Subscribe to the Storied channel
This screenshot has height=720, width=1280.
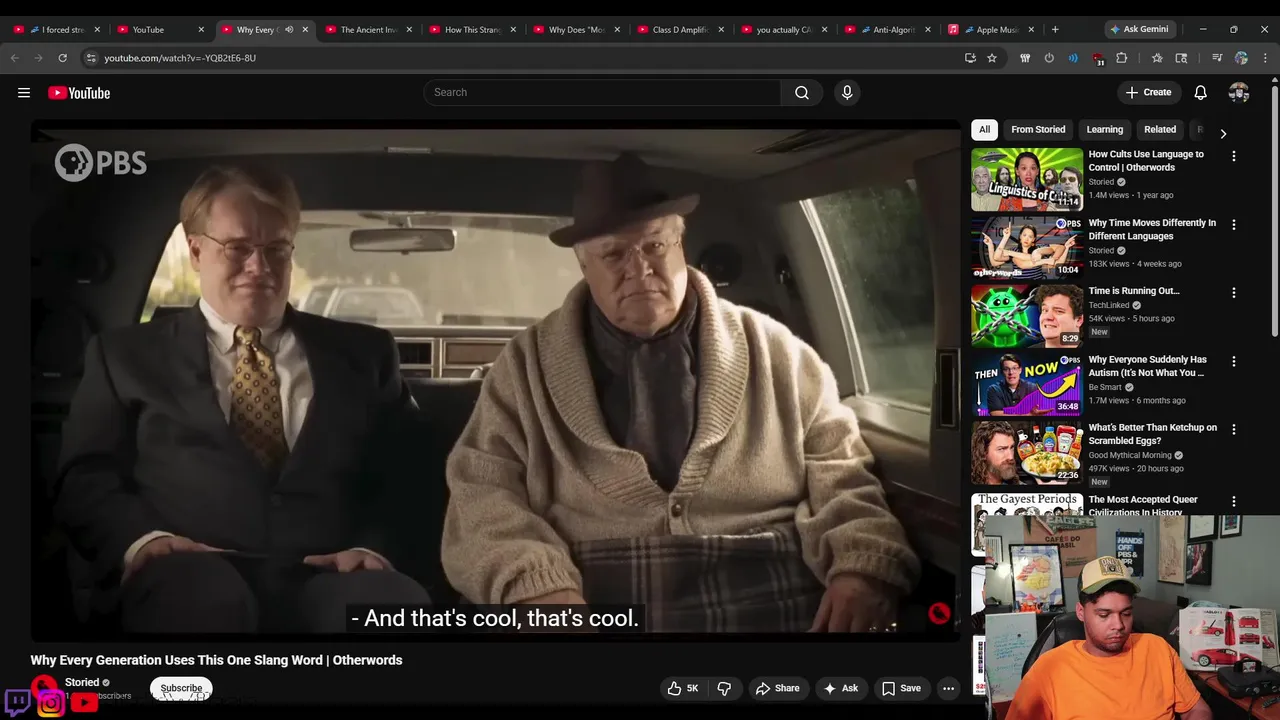[181, 688]
